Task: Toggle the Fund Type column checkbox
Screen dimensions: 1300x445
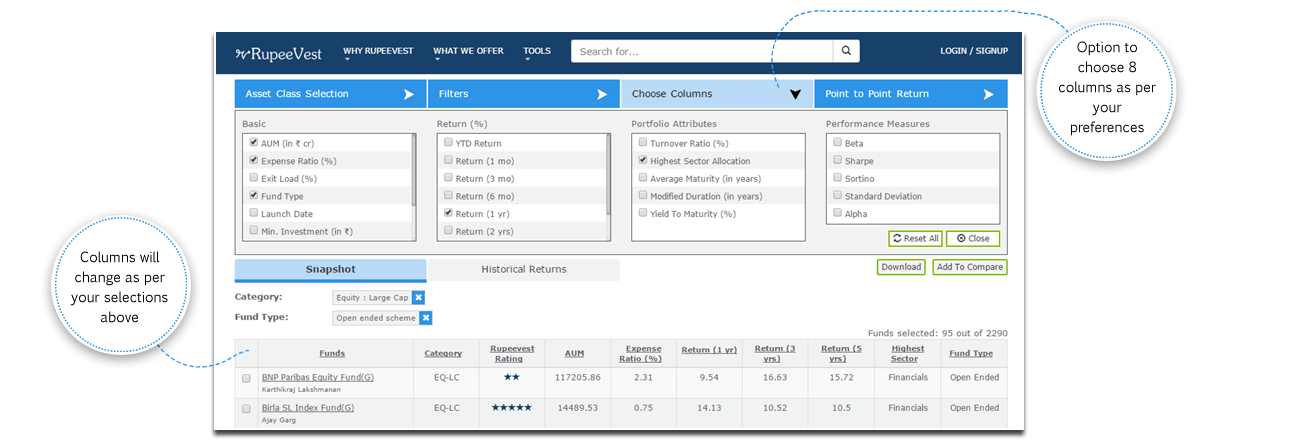Action: point(254,196)
